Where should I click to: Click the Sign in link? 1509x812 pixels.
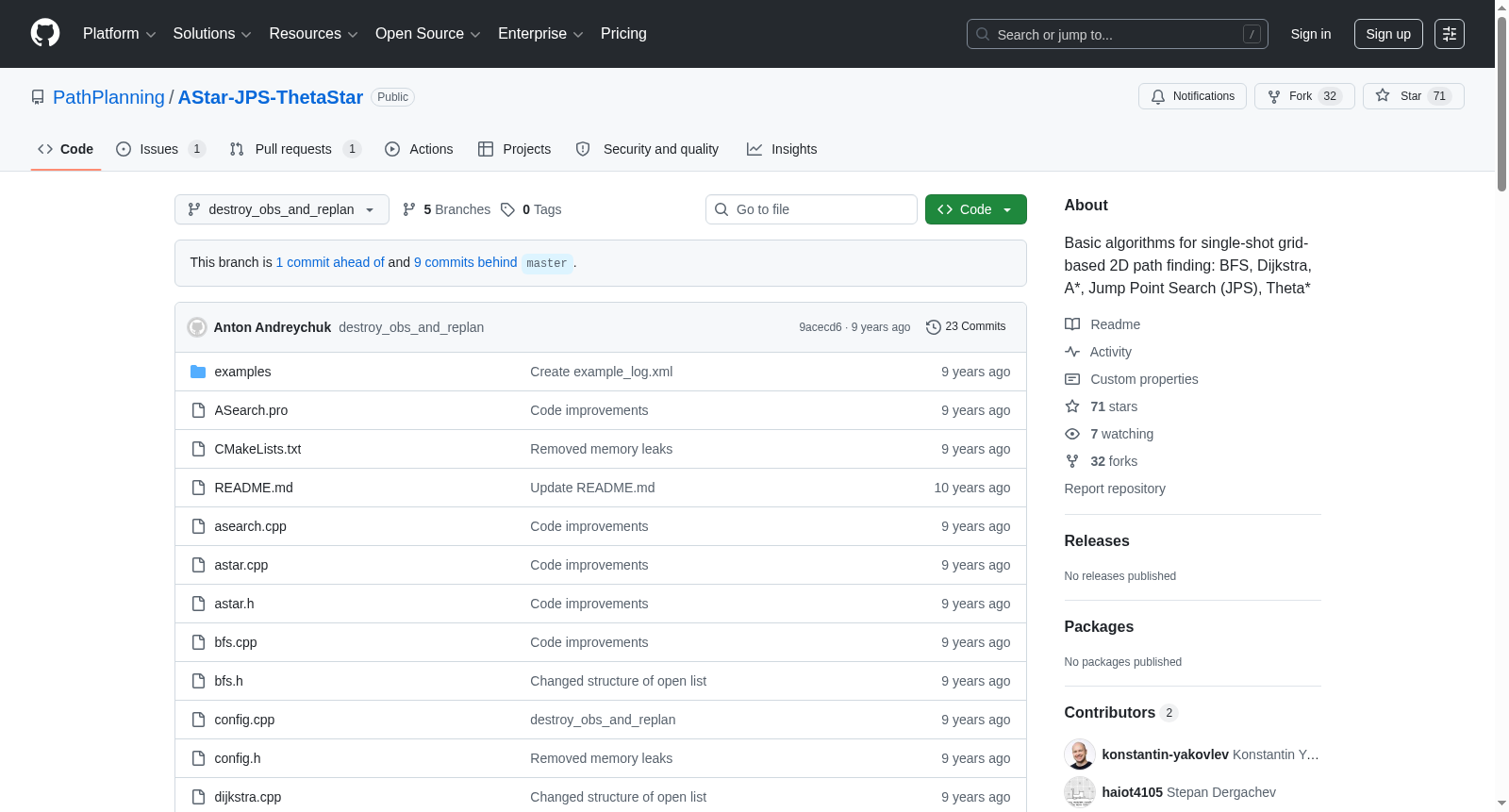(x=1311, y=34)
